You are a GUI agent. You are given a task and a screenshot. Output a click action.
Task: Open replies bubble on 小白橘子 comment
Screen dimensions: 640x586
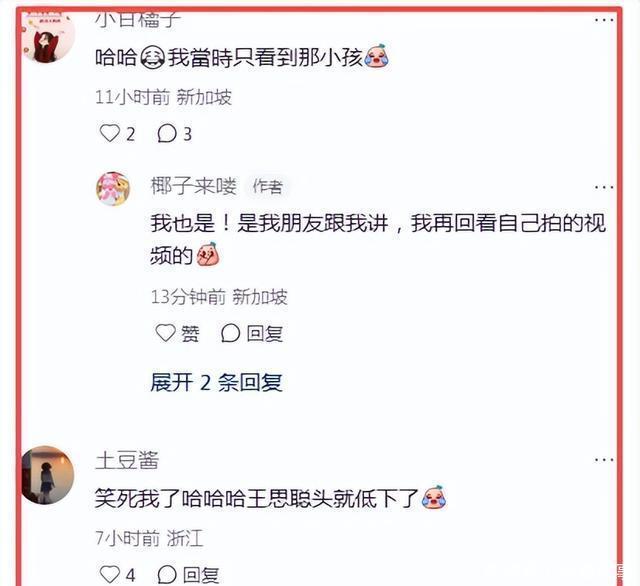(167, 133)
